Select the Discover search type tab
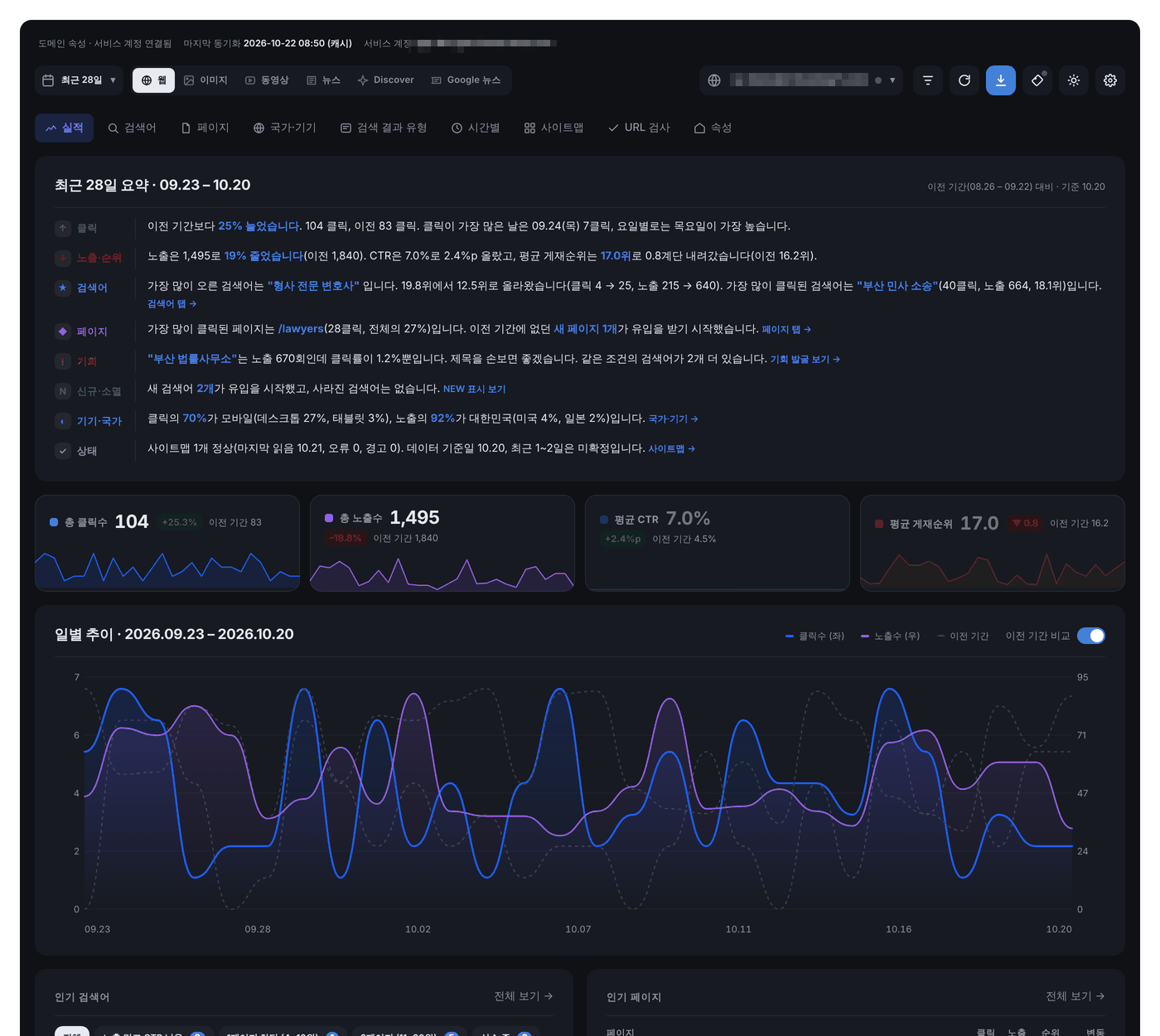Image resolution: width=1160 pixels, height=1036 pixels. coord(385,80)
